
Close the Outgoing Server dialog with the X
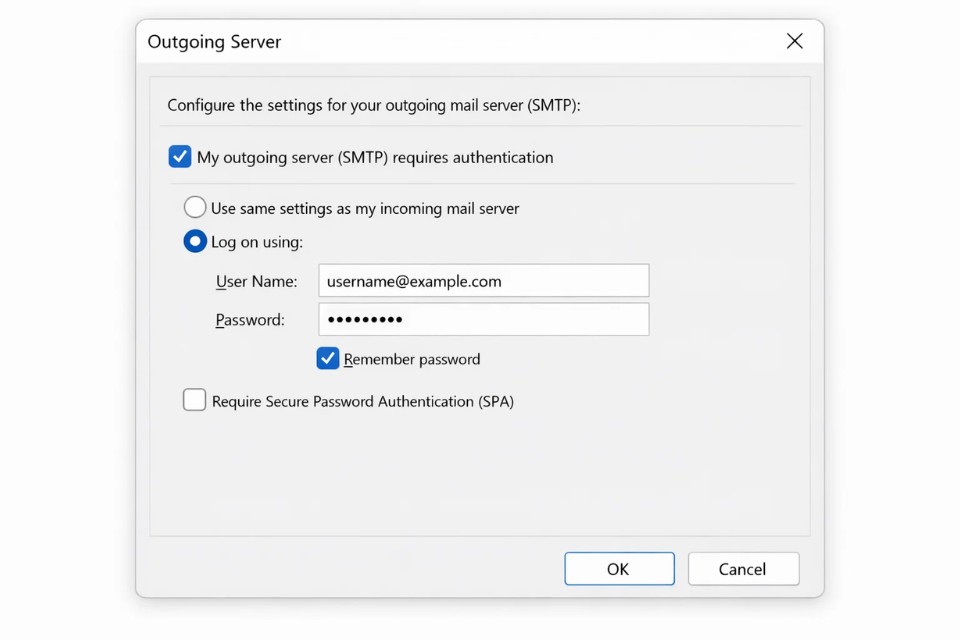click(x=795, y=41)
